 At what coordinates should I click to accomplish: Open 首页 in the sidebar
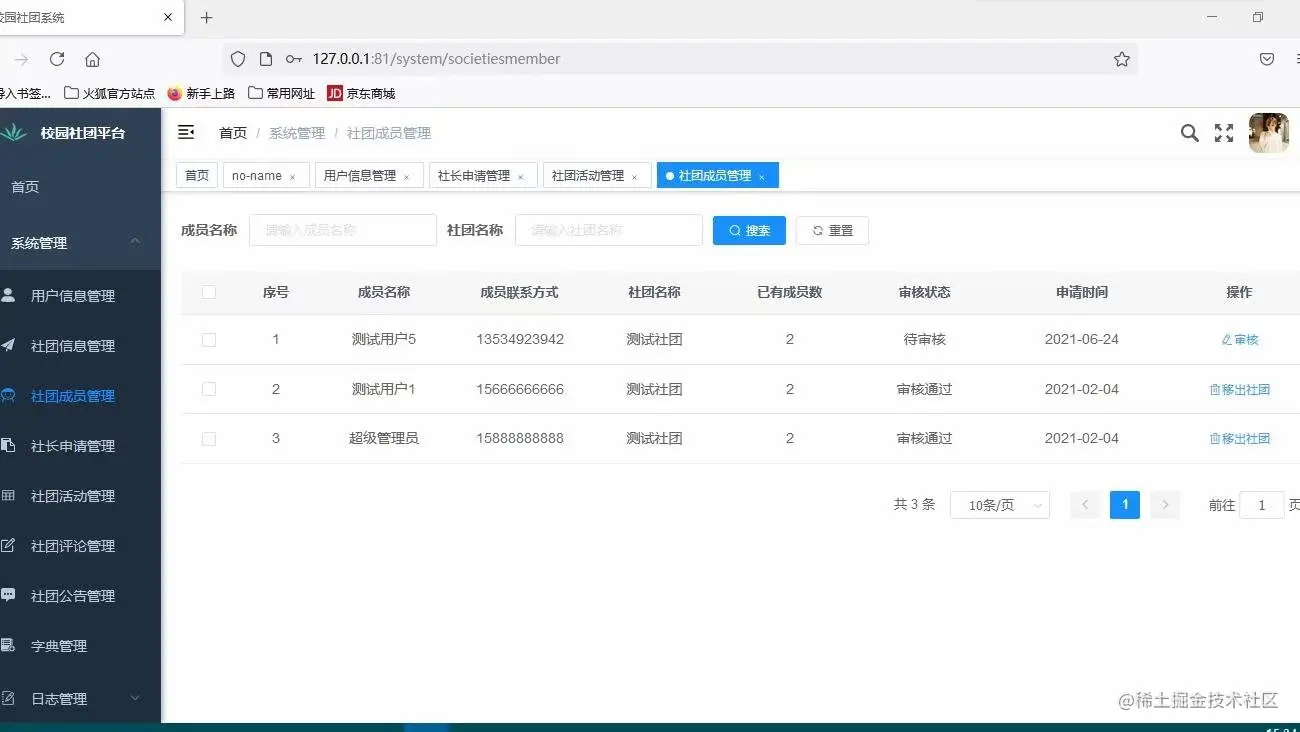point(80,187)
